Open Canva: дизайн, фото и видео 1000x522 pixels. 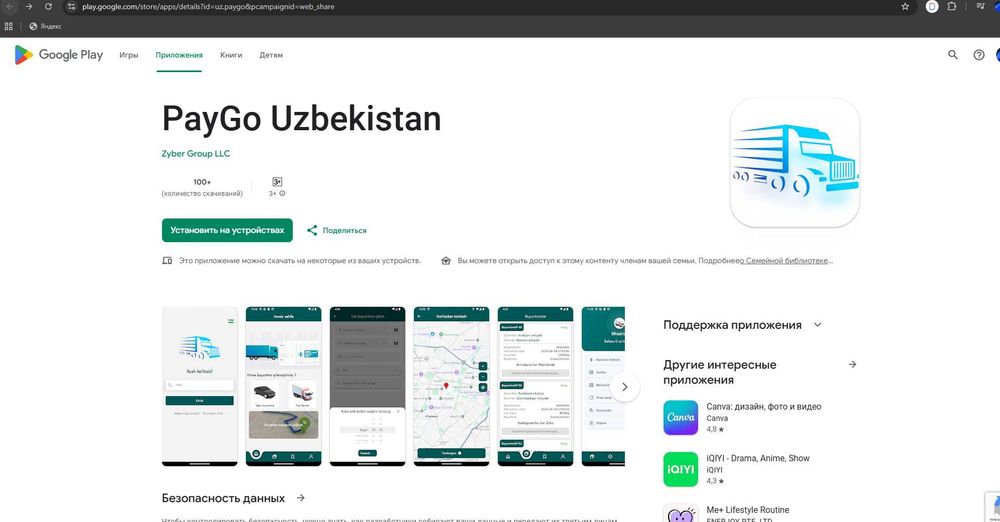pyautogui.click(x=763, y=406)
